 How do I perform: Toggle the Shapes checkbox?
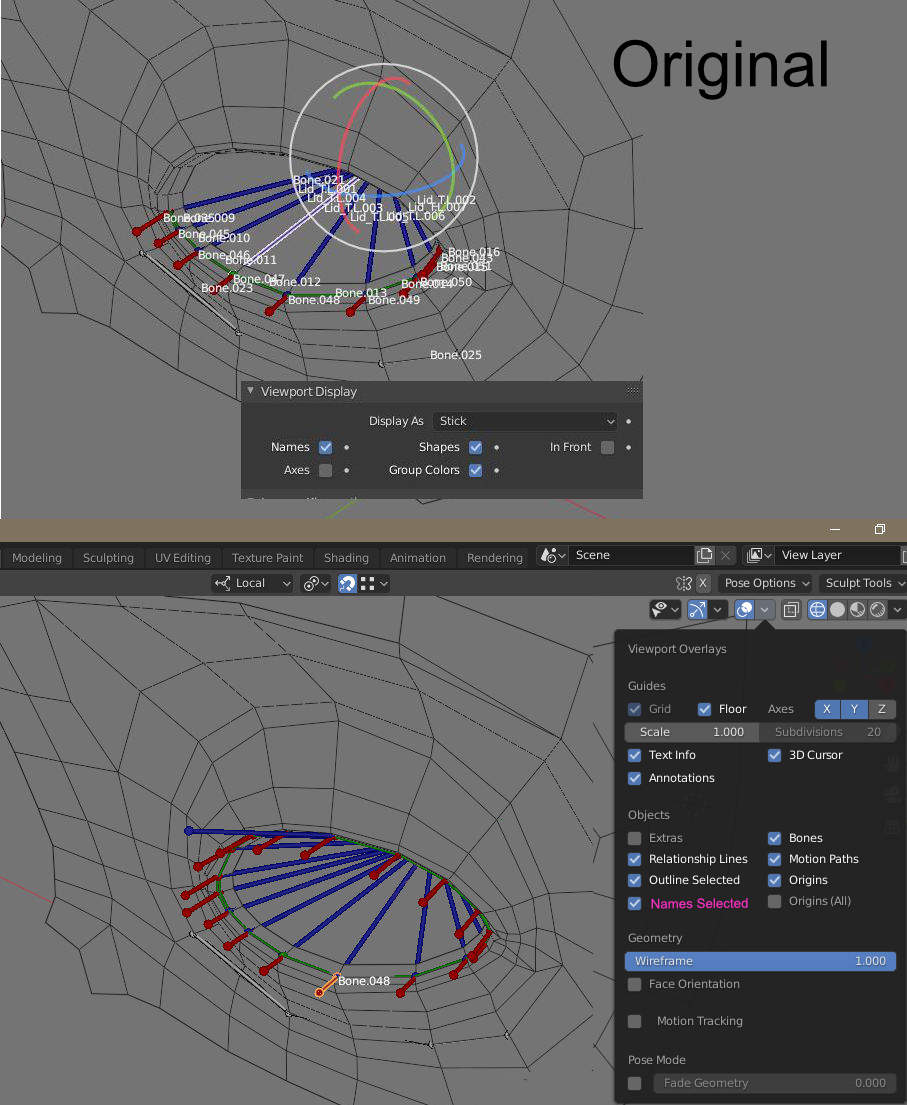[476, 447]
